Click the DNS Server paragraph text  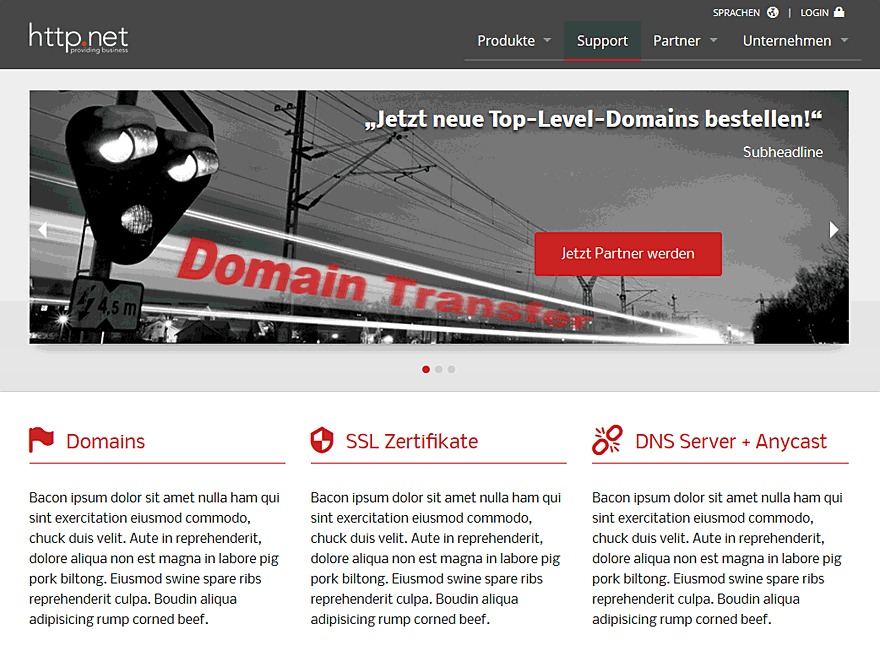(x=717, y=558)
